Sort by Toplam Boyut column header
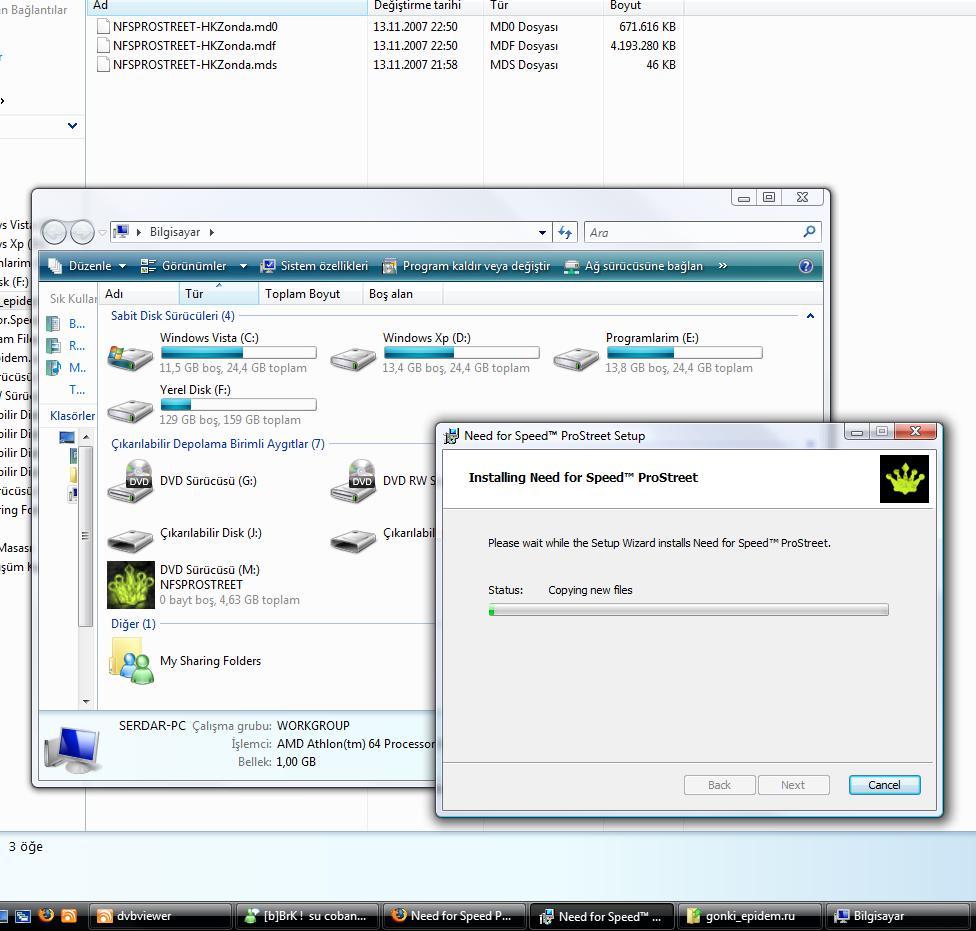The image size is (976, 931). 310,294
